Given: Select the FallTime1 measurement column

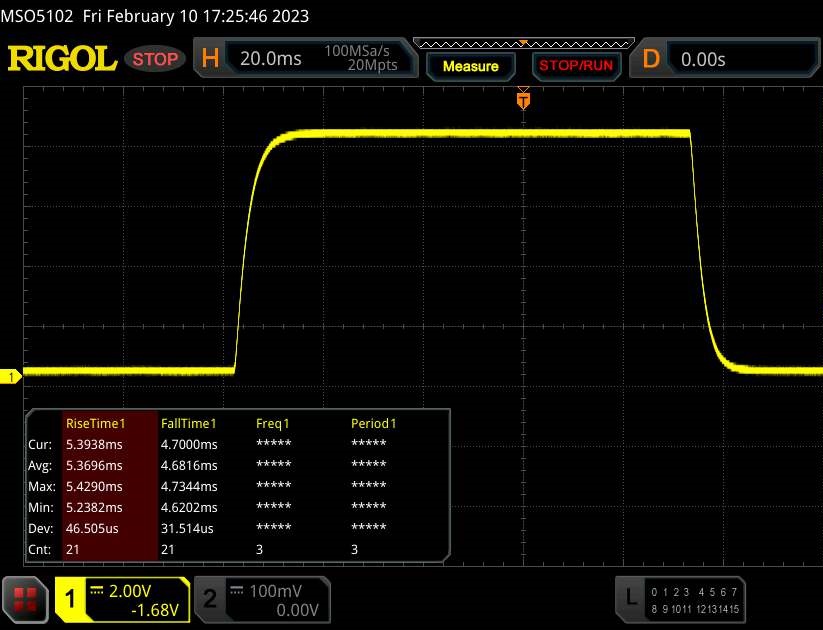Looking at the screenshot, I should (189, 423).
